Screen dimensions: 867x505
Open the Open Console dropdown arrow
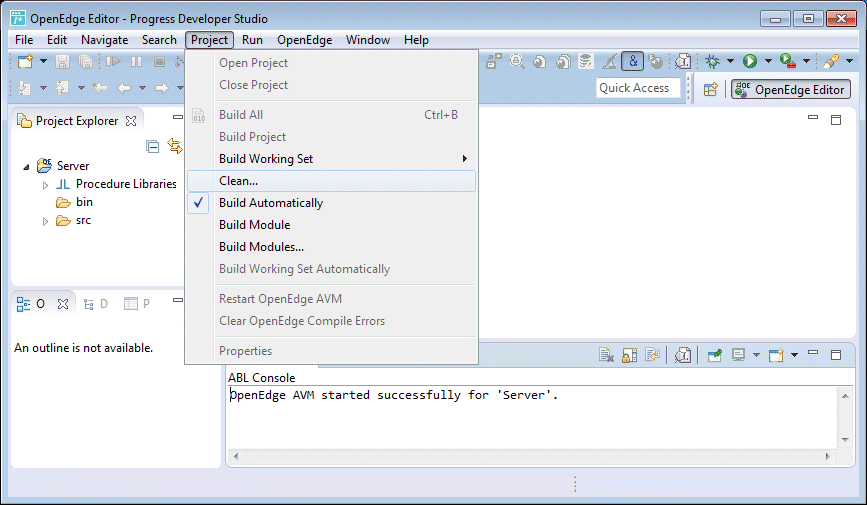point(795,355)
